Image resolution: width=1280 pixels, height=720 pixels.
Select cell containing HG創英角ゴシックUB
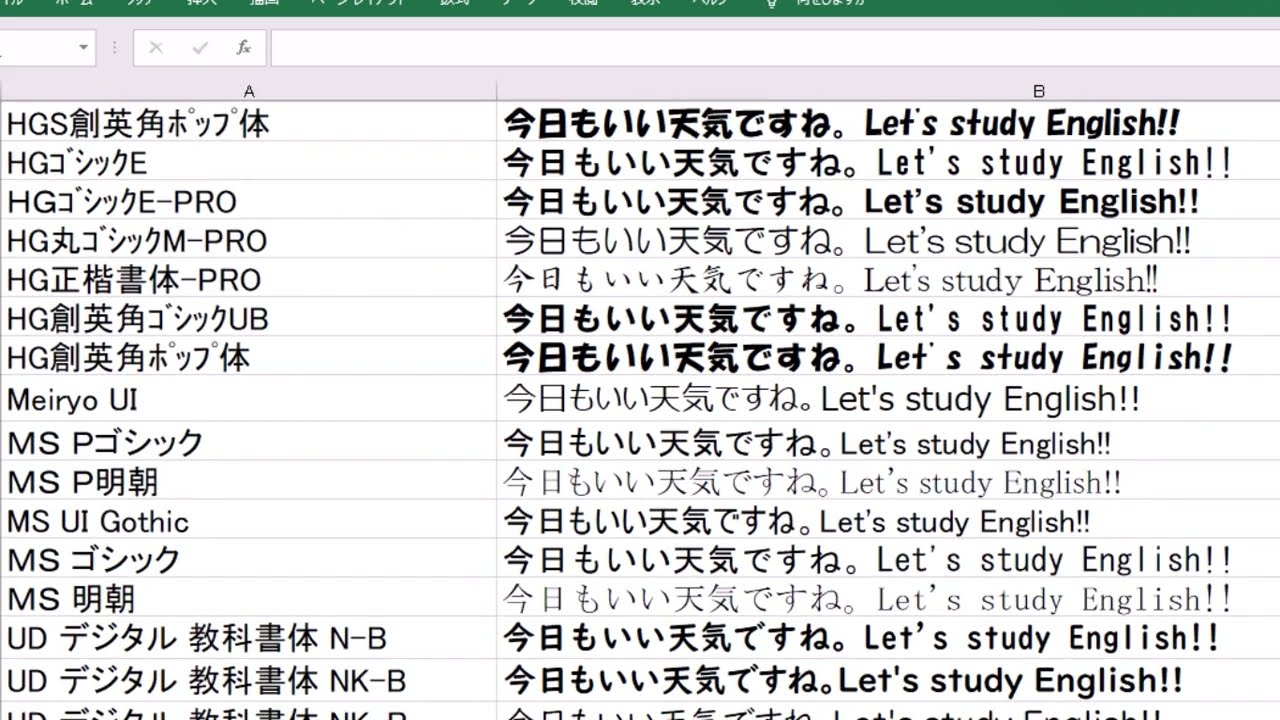click(248, 318)
